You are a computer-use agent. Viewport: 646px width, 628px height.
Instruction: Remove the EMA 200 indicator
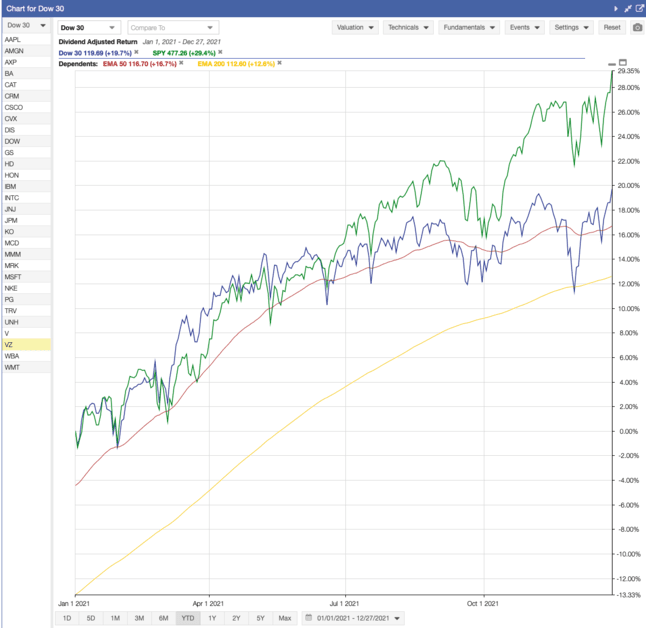[280, 63]
